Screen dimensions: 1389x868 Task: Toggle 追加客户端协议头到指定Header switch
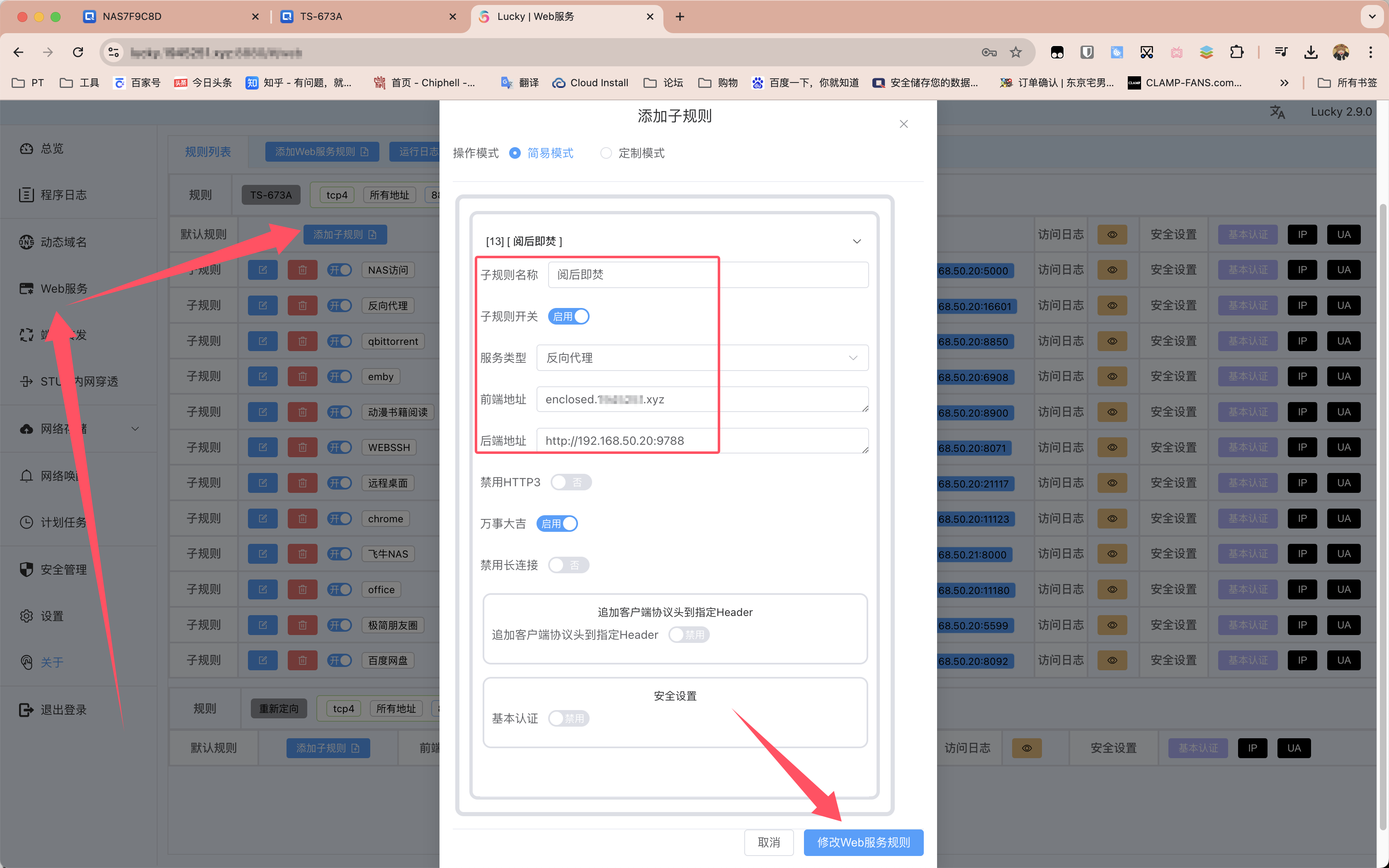[x=689, y=635]
